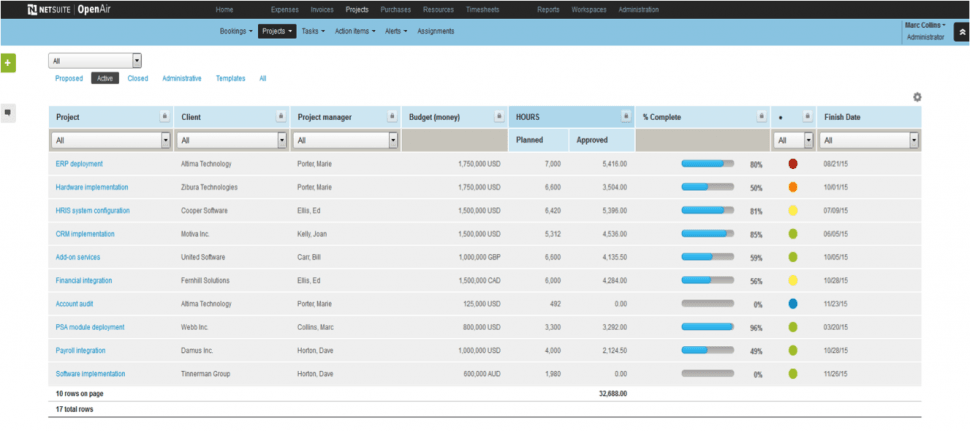970x431 pixels.
Task: Open Project manager All filter dropdown
Action: 346,141
